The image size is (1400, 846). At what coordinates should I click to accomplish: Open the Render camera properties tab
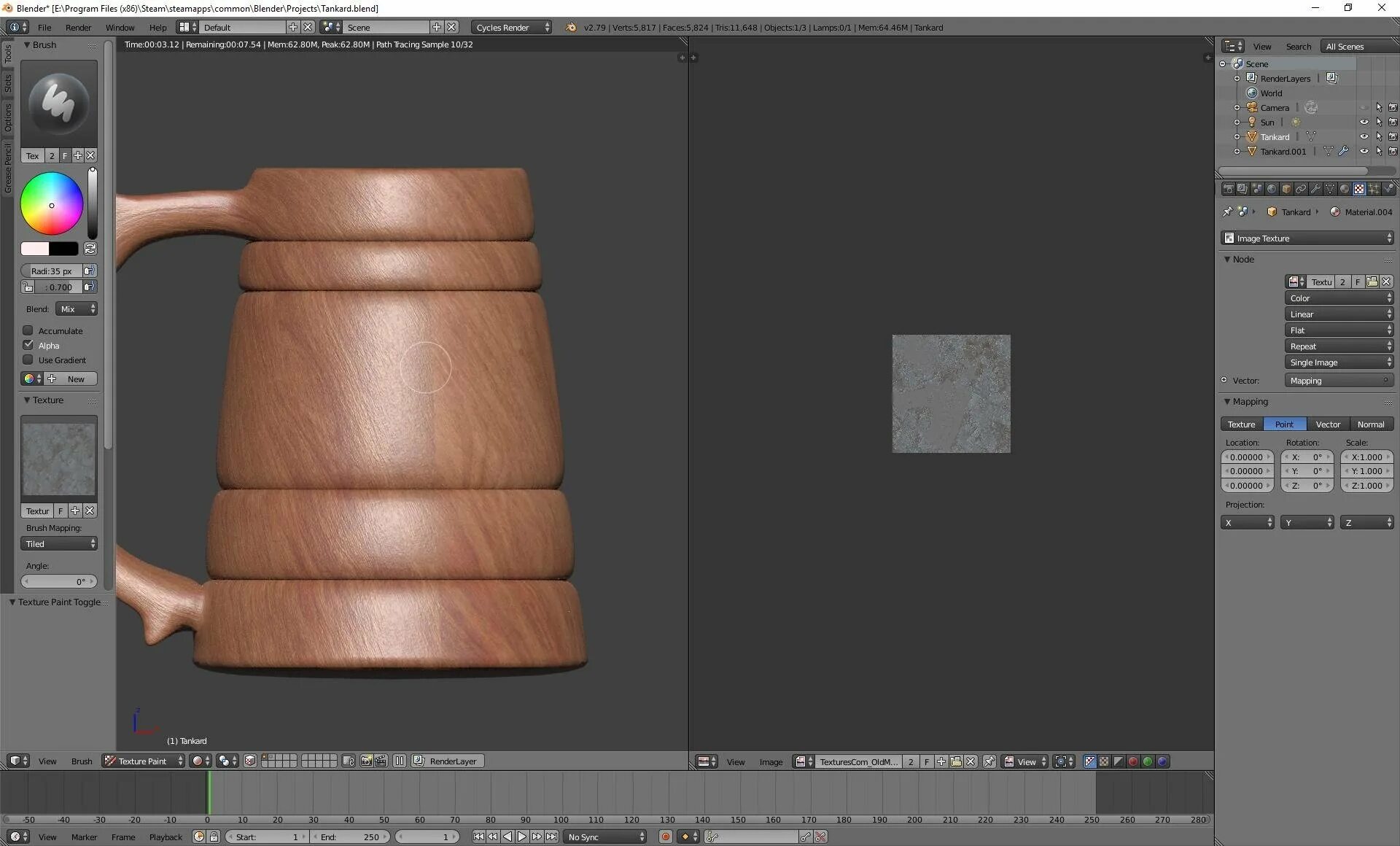1228,189
